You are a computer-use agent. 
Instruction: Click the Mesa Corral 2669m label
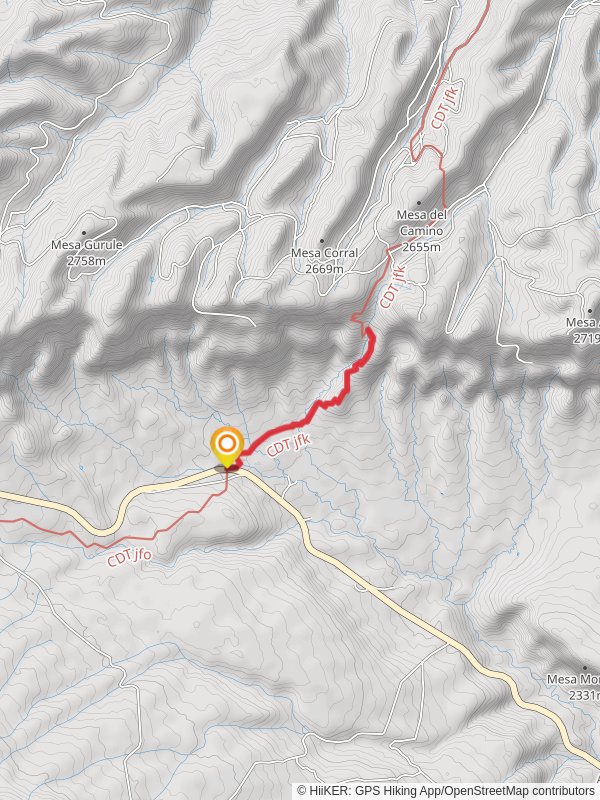pyautogui.click(x=324, y=260)
